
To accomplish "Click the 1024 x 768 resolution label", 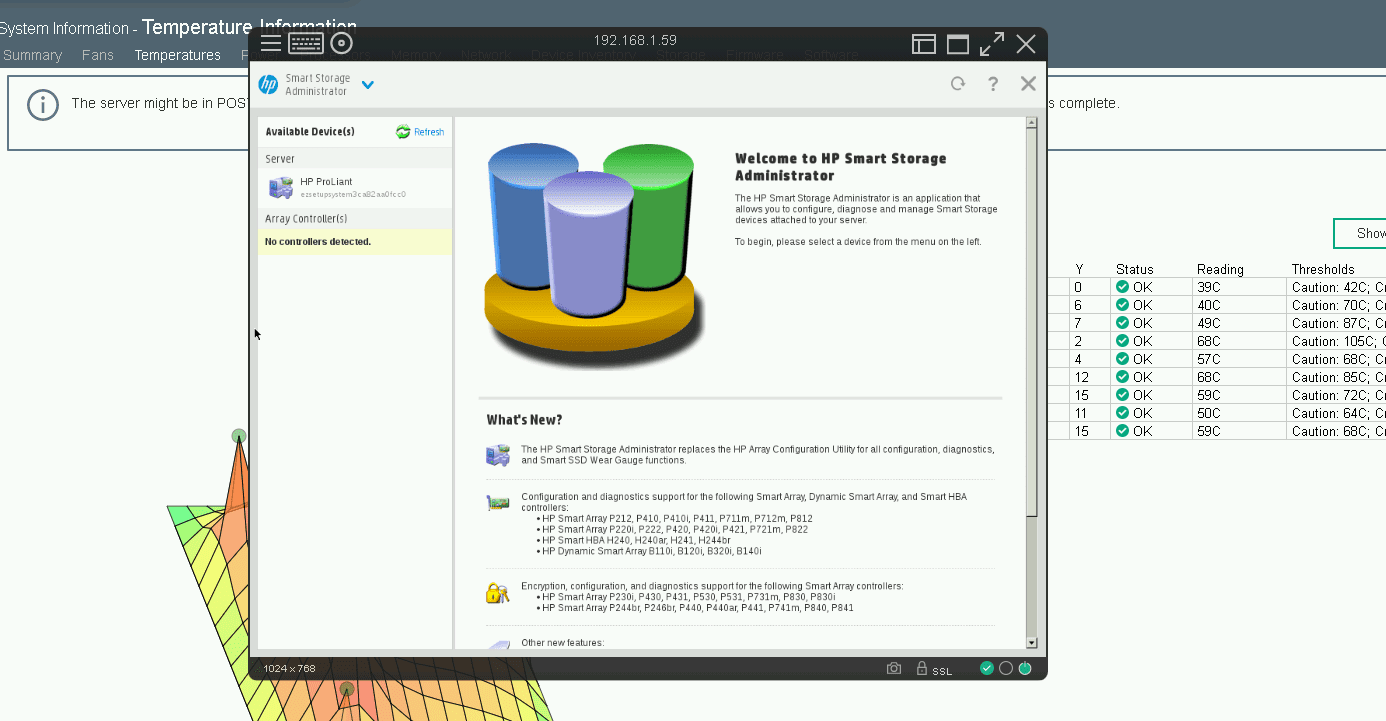I will (x=289, y=669).
